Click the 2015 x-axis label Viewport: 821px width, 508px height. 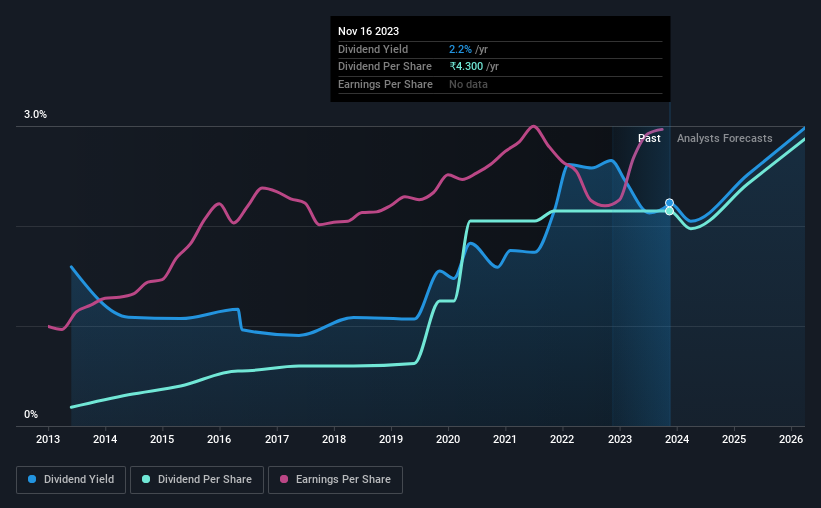coord(162,439)
